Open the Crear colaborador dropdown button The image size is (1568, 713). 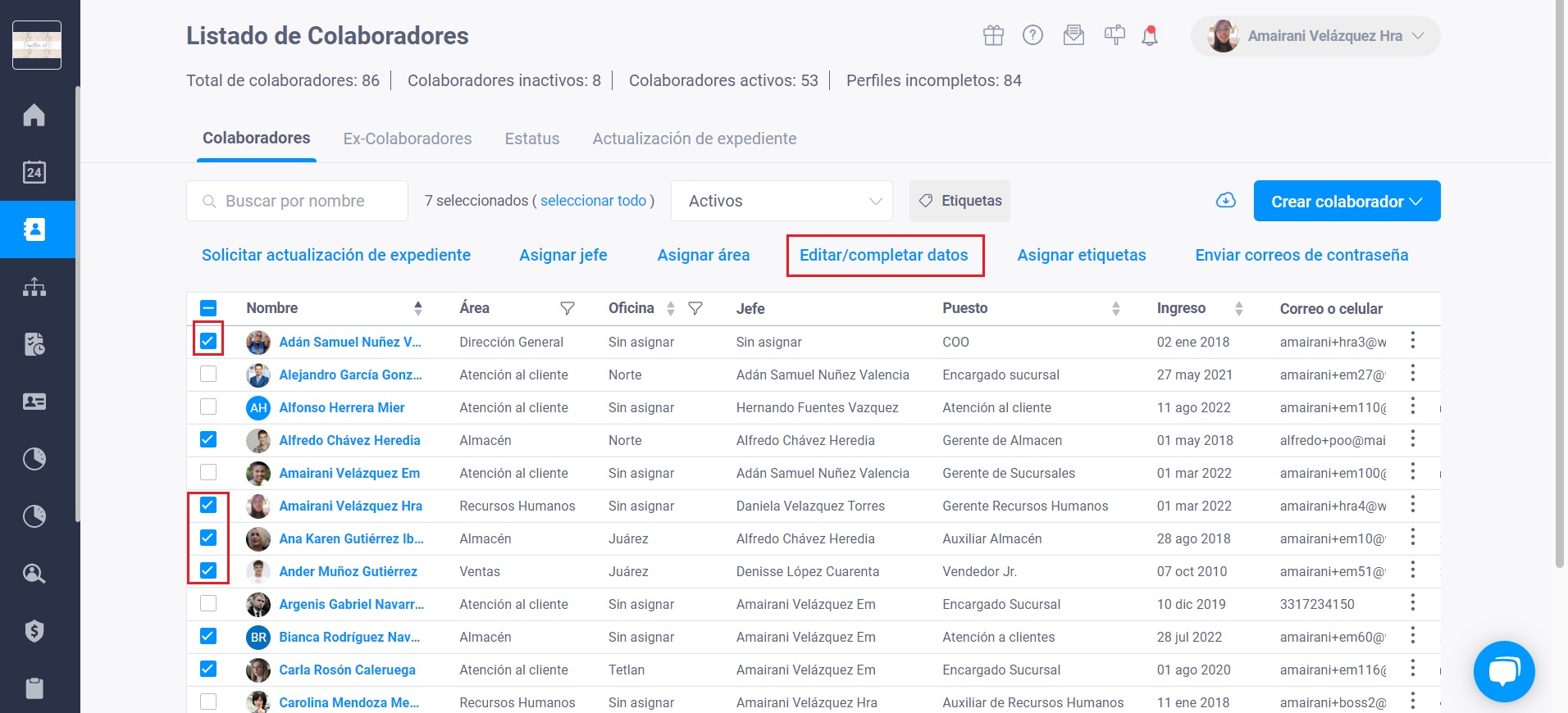click(1347, 201)
